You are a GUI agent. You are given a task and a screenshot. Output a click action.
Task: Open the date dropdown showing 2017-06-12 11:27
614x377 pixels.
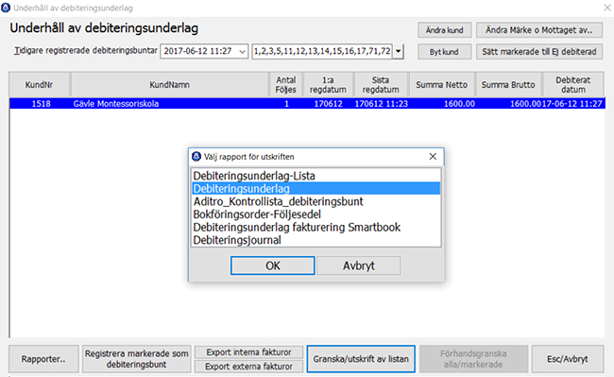pos(204,51)
